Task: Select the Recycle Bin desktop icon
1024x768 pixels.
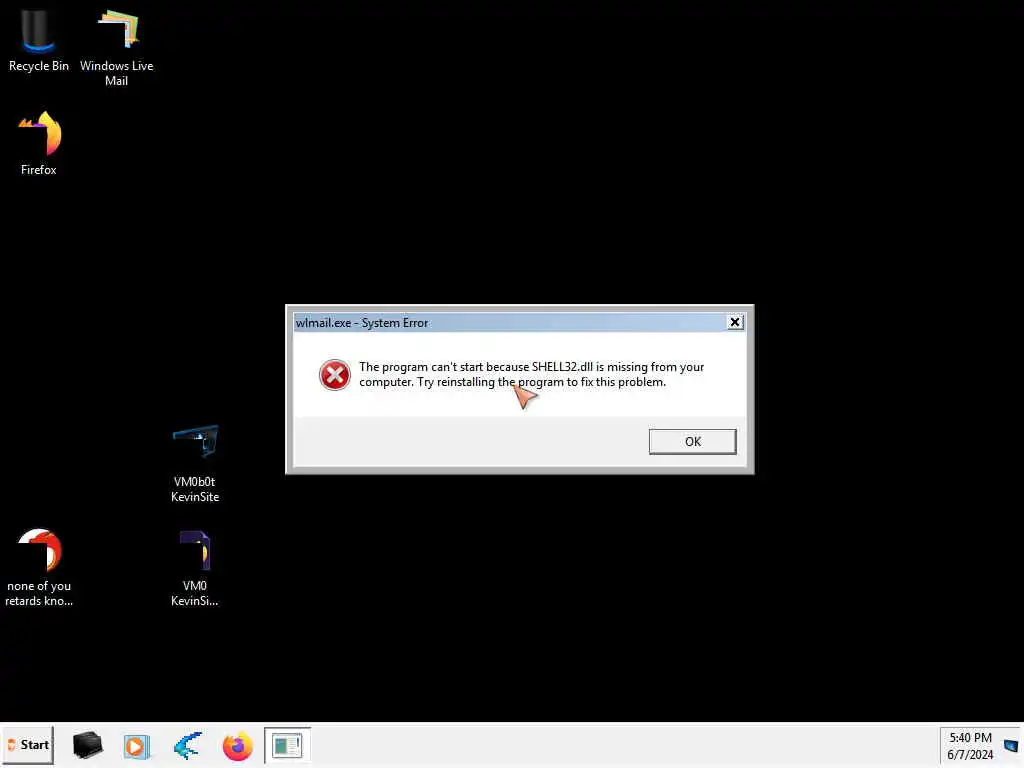Action: pyautogui.click(x=39, y=40)
